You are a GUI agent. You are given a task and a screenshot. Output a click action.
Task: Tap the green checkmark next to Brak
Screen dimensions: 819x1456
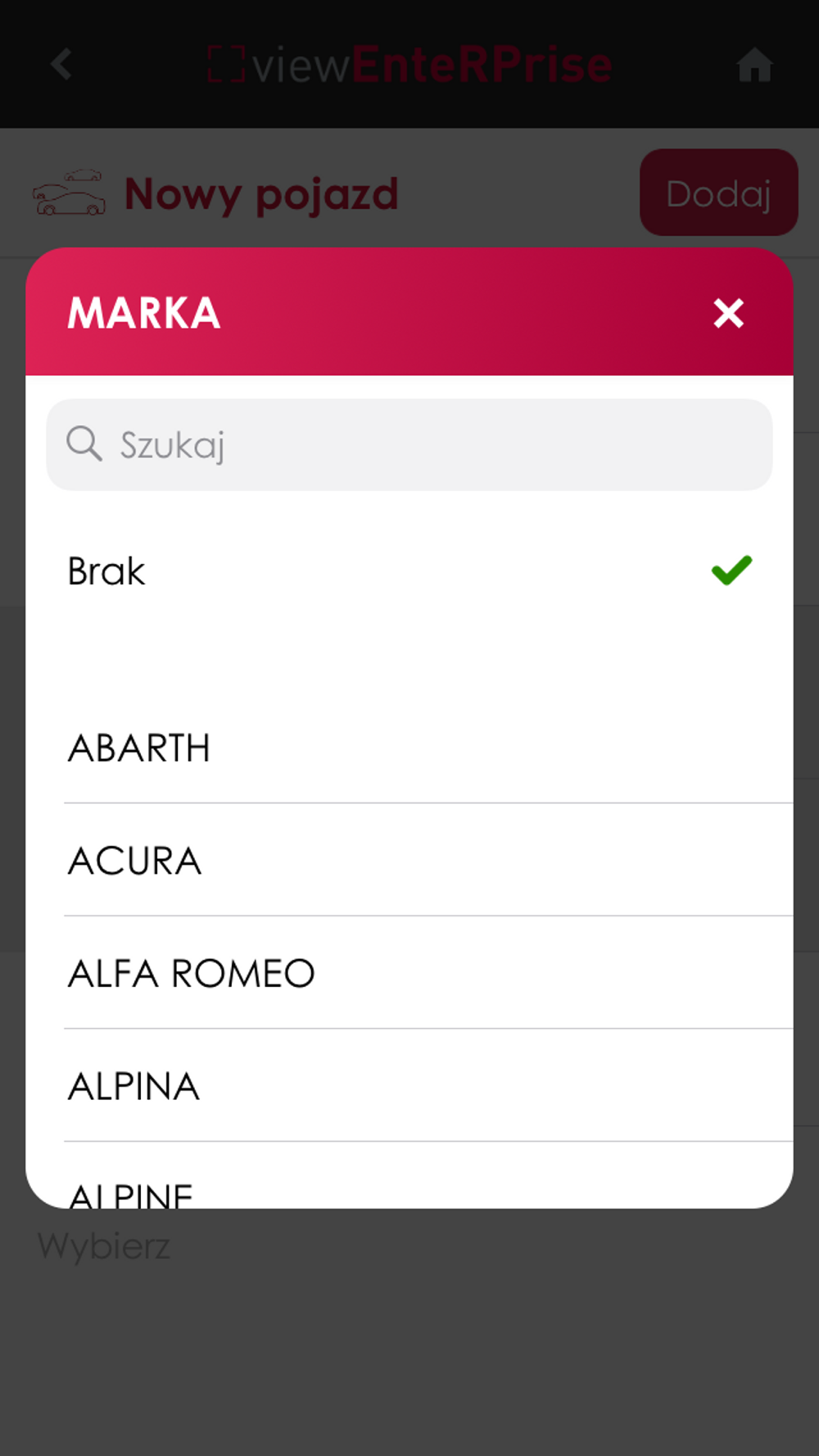tap(731, 570)
